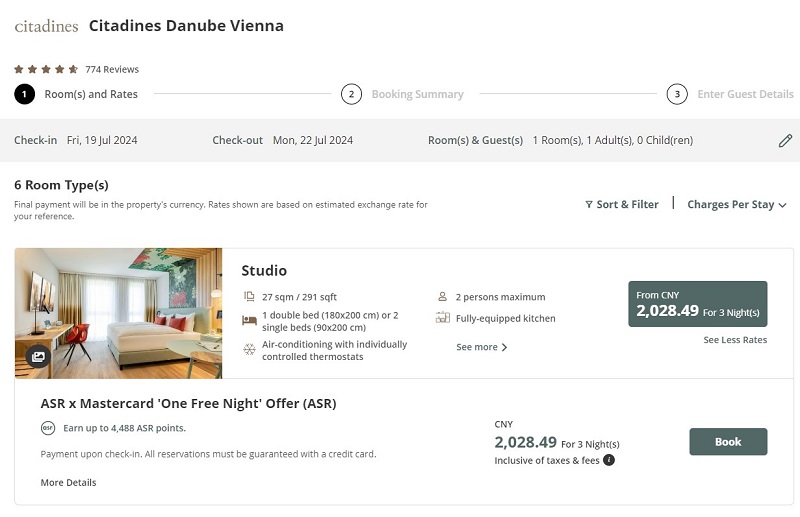Open the Charges Per Stay dropdown
This screenshot has width=800, height=517.
pyautogui.click(x=737, y=205)
